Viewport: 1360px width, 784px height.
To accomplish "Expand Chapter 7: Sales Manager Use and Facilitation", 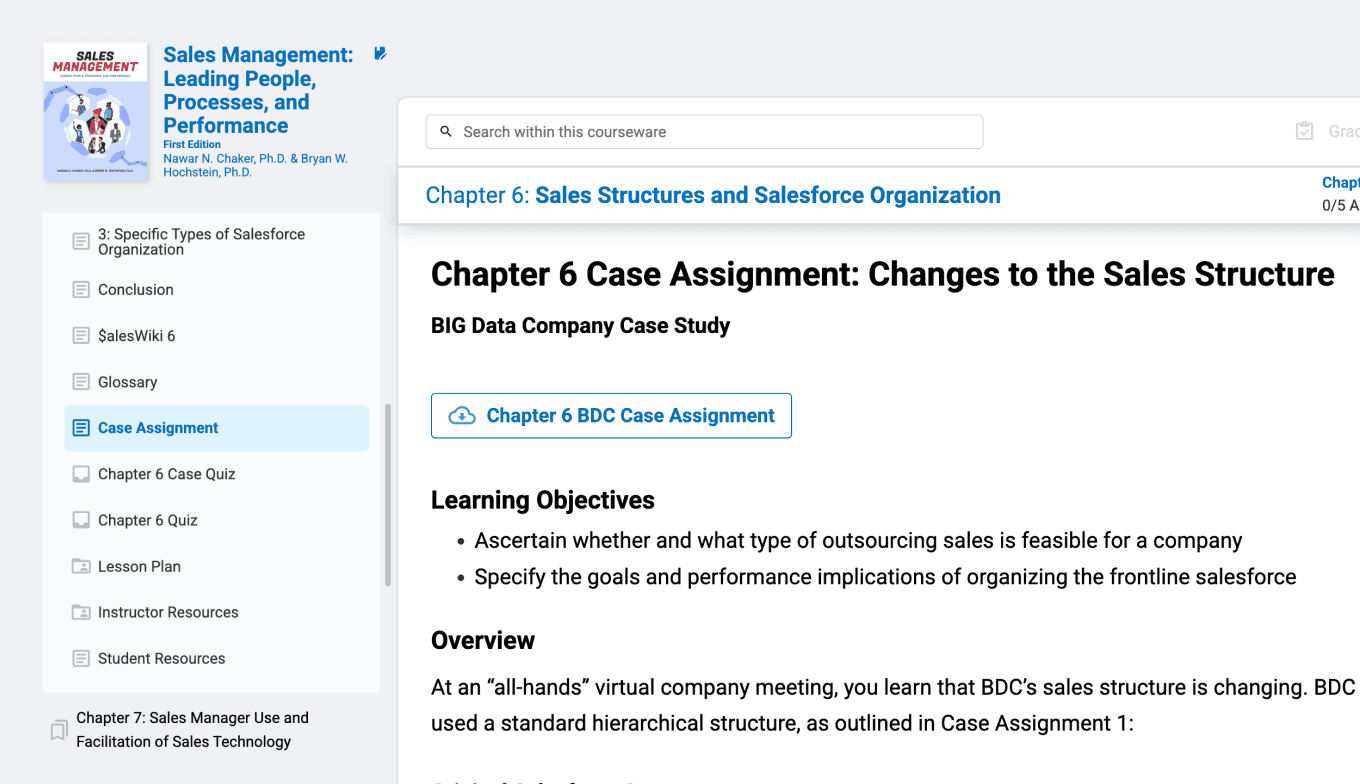I will coord(192,730).
